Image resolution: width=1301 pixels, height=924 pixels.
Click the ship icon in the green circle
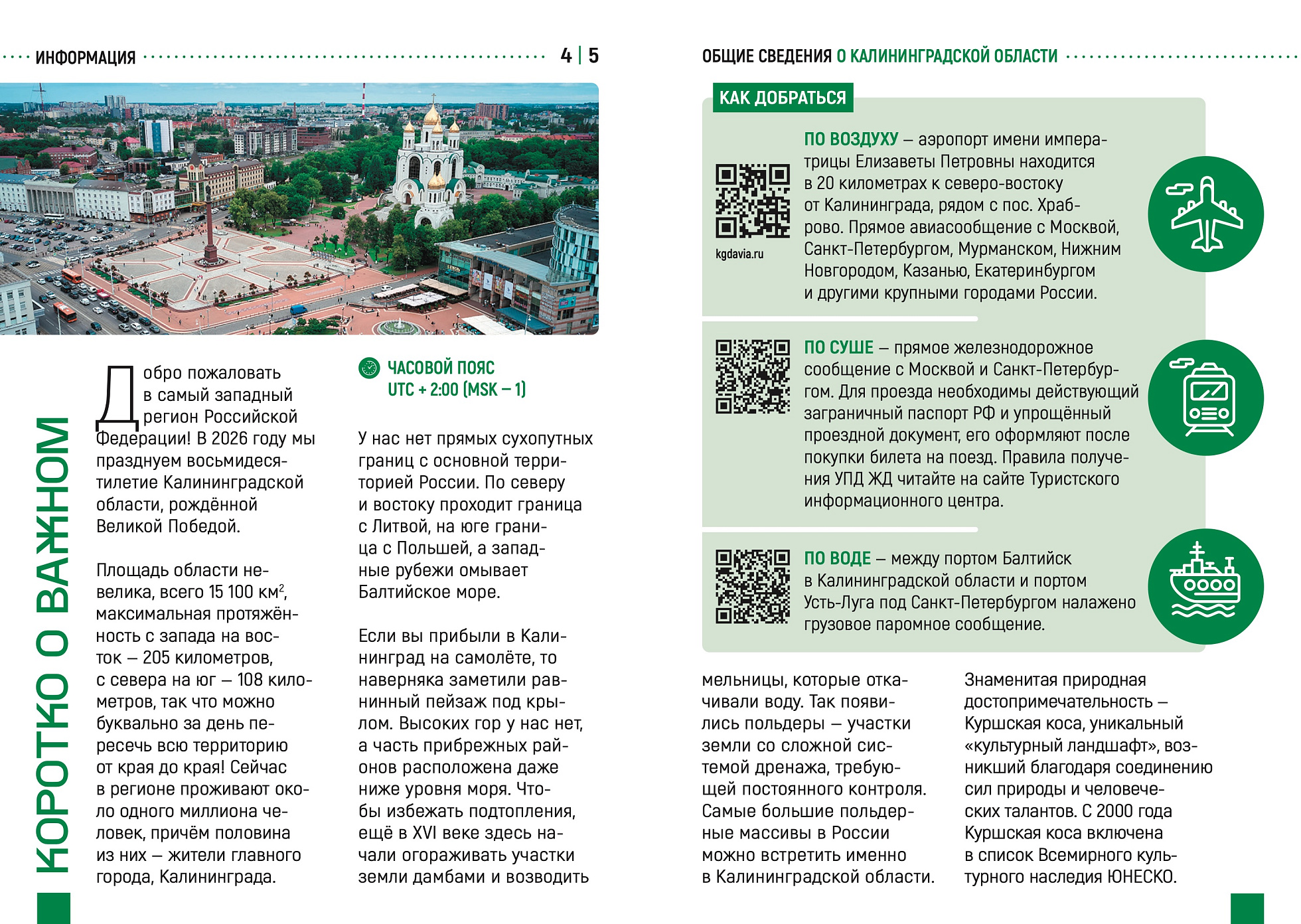point(1205,586)
